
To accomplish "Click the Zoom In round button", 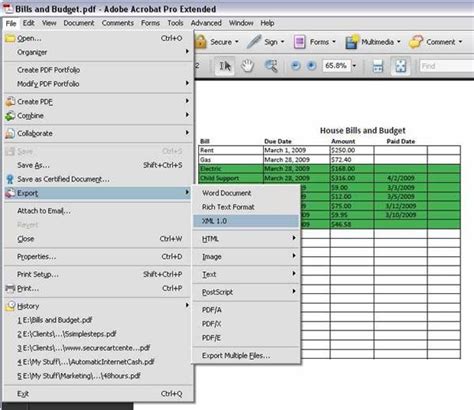I will [311, 66].
